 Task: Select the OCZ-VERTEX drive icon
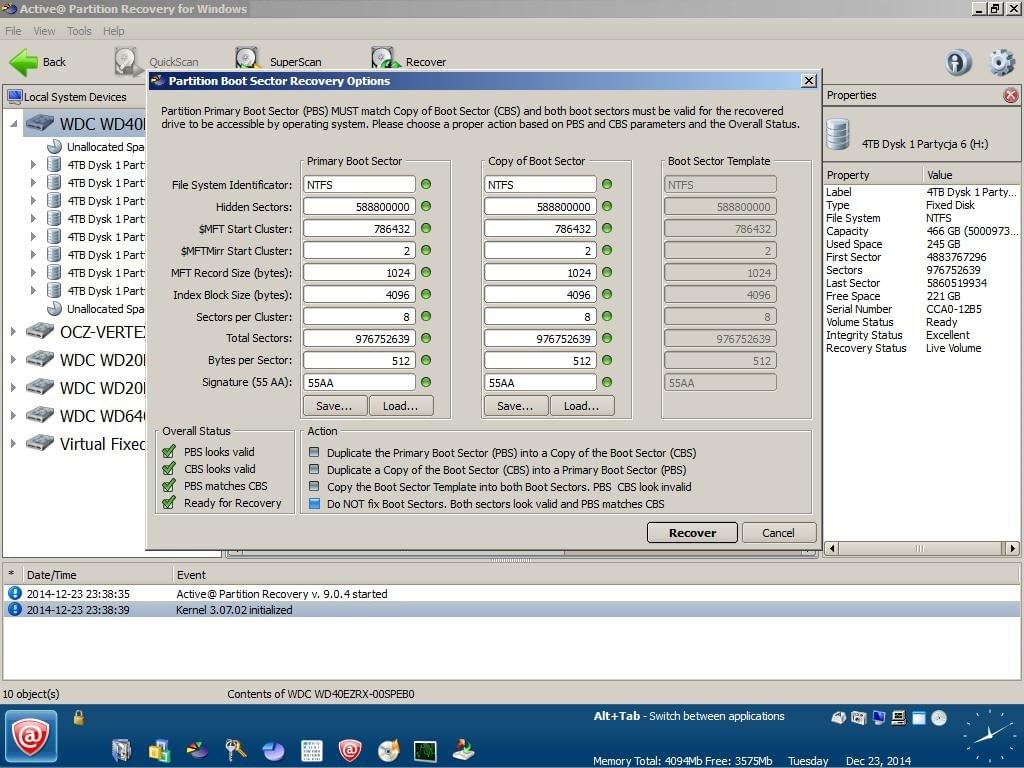tap(40, 332)
